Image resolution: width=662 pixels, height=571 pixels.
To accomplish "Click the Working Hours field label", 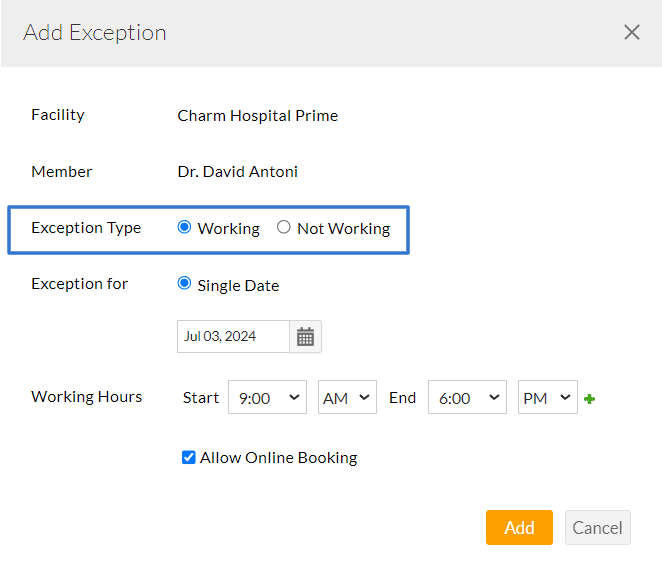I will click(x=86, y=397).
